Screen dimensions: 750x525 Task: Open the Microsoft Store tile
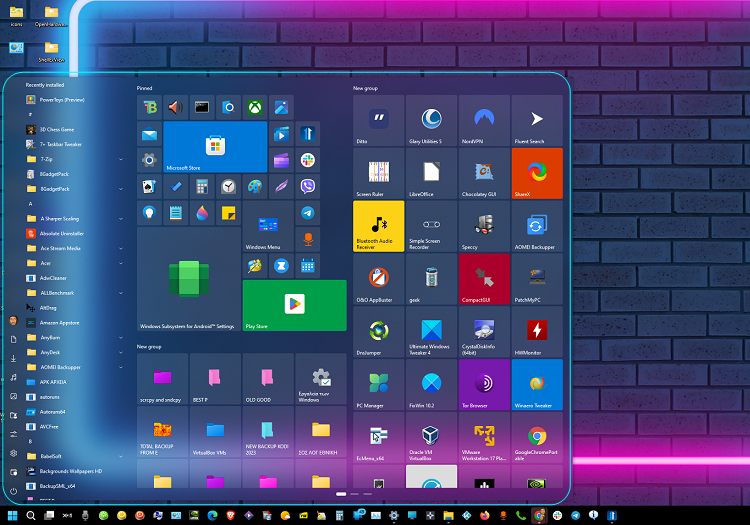(215, 147)
